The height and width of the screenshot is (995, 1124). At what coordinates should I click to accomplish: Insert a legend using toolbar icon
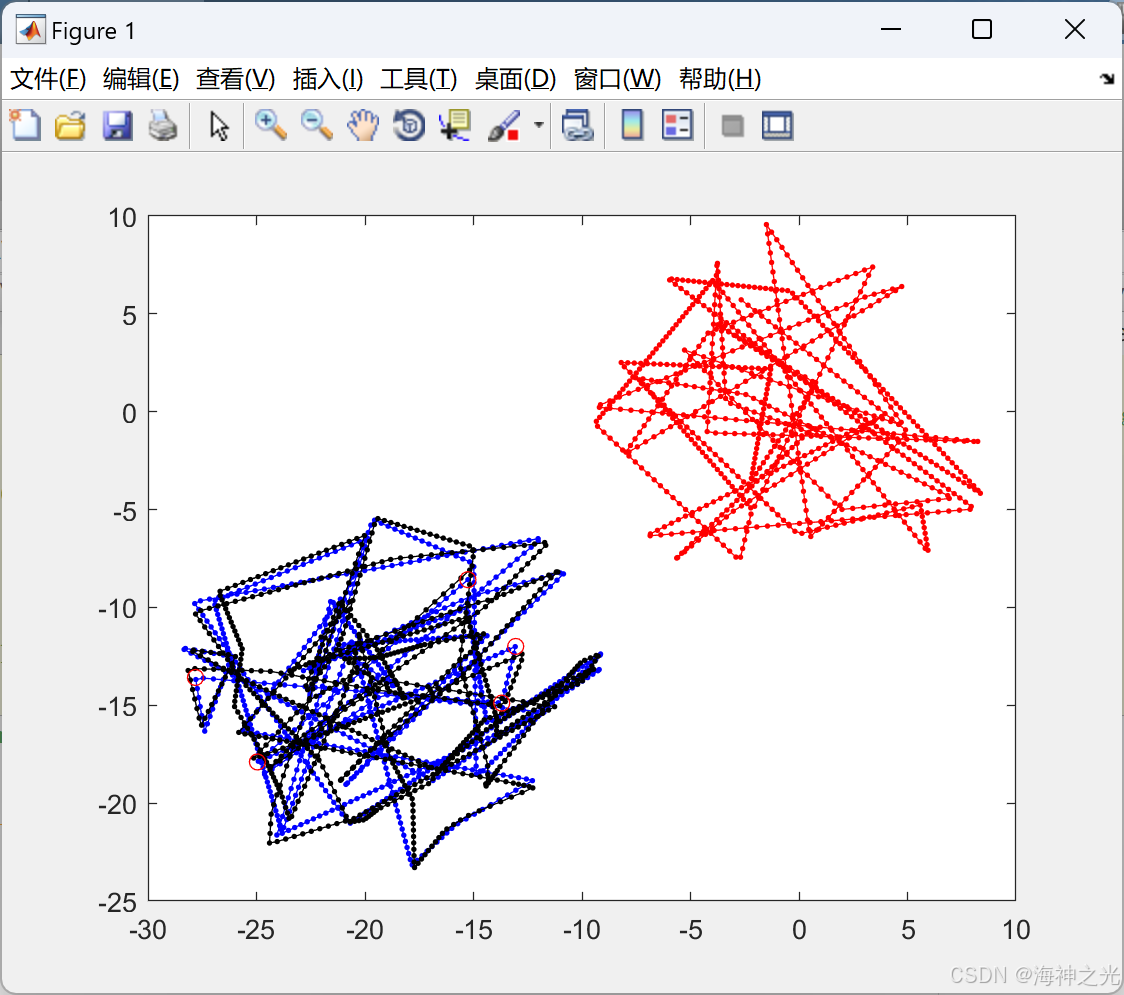tap(677, 125)
